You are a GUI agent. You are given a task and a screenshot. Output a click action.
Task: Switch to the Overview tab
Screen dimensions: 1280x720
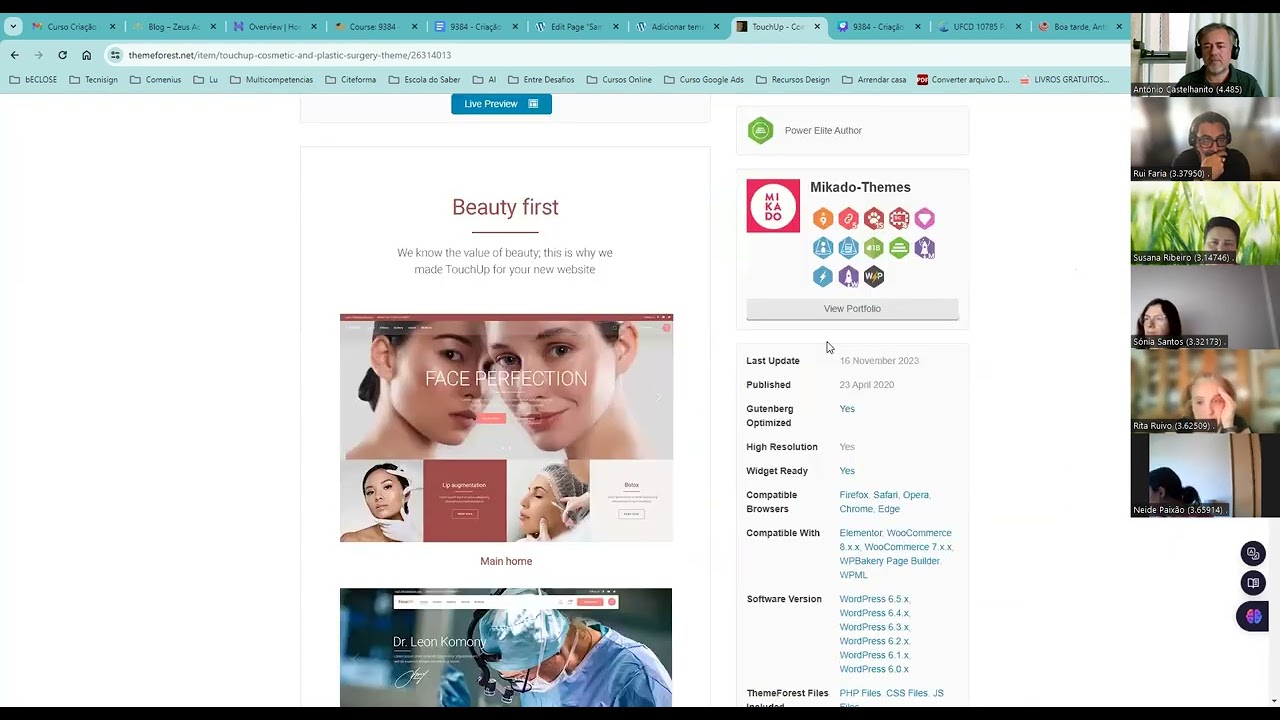coord(274,27)
